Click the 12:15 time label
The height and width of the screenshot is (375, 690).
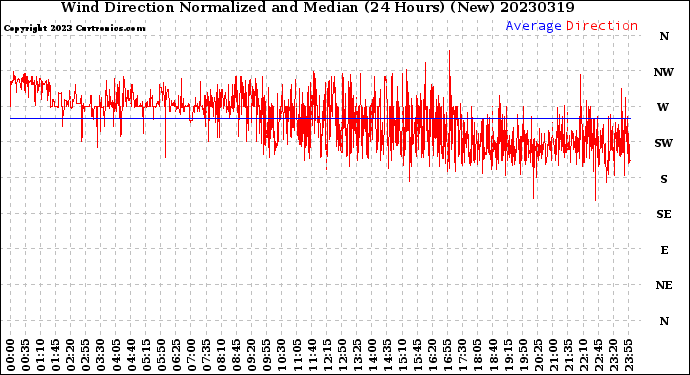(327, 355)
